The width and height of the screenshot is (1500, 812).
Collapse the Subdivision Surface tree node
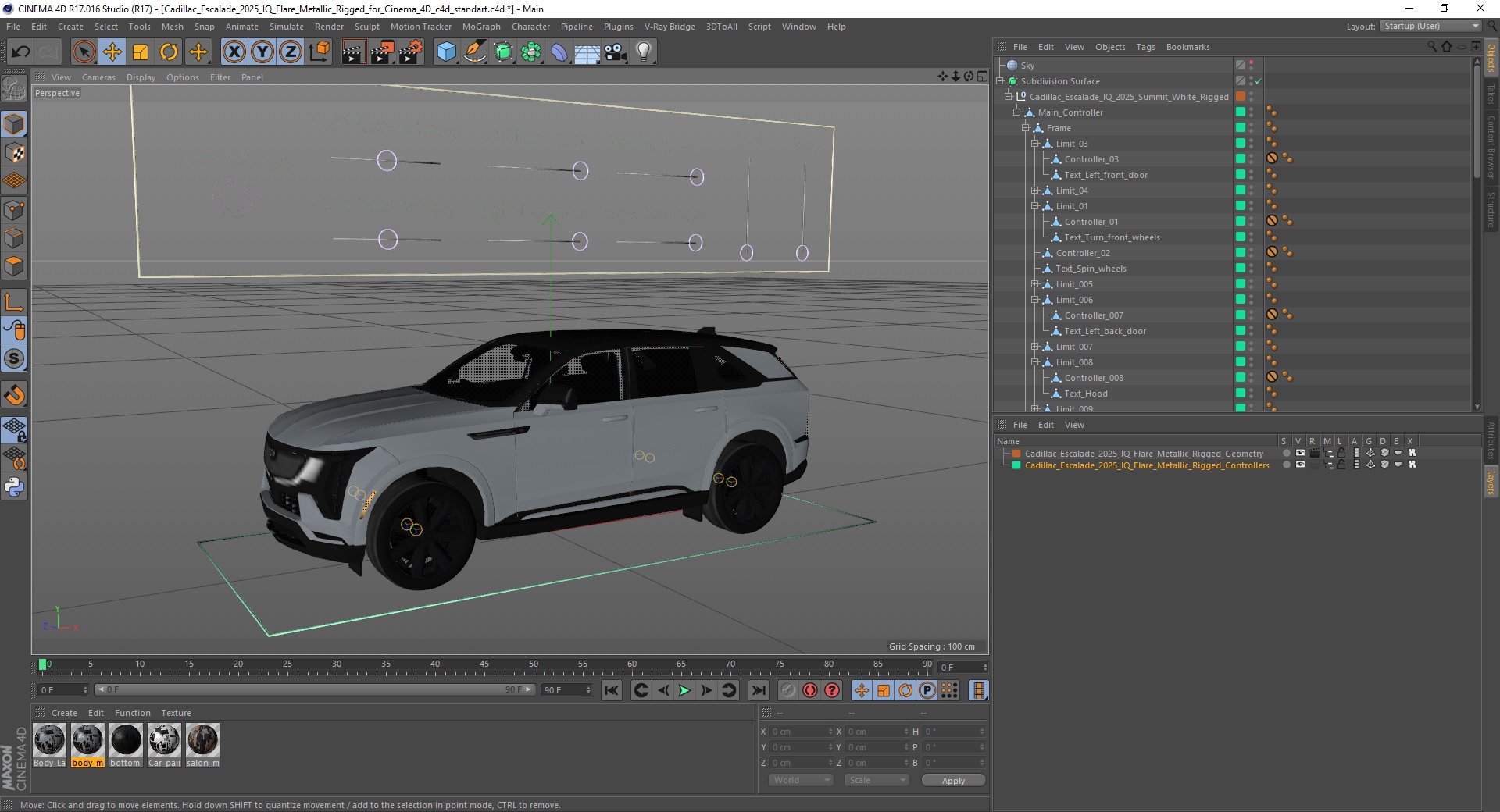(x=1000, y=81)
